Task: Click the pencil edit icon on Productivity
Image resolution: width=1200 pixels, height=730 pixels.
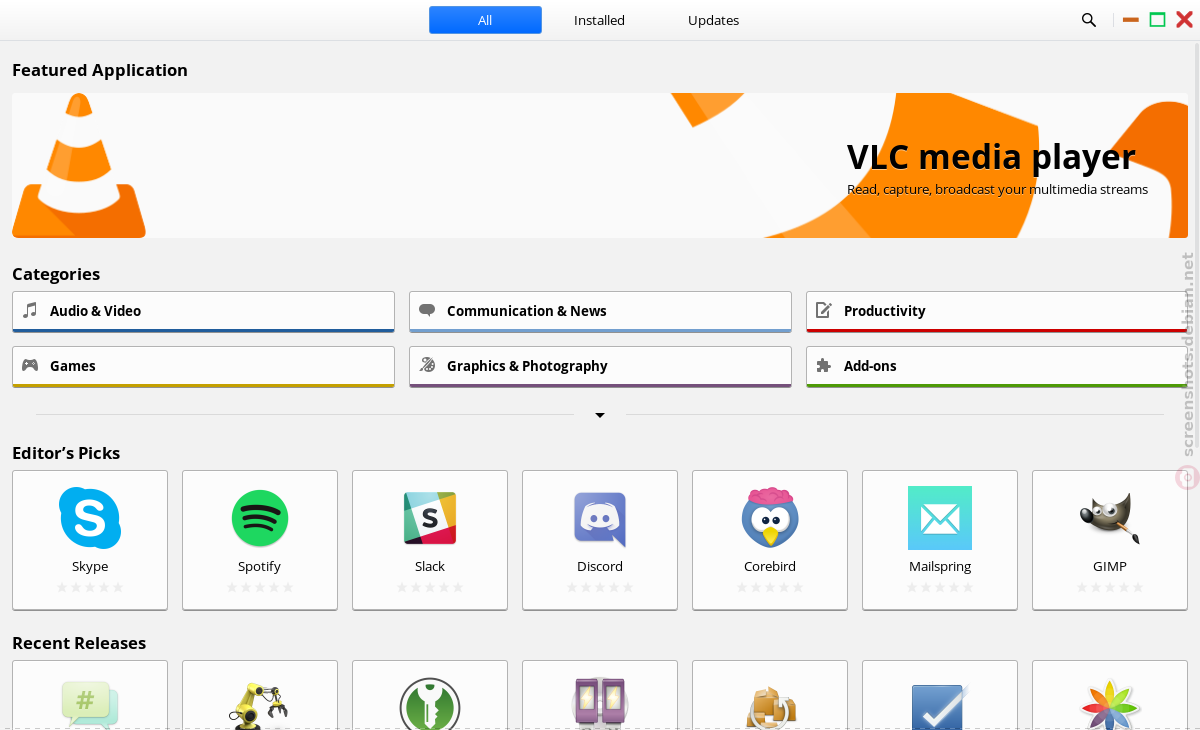Action: coord(824,310)
